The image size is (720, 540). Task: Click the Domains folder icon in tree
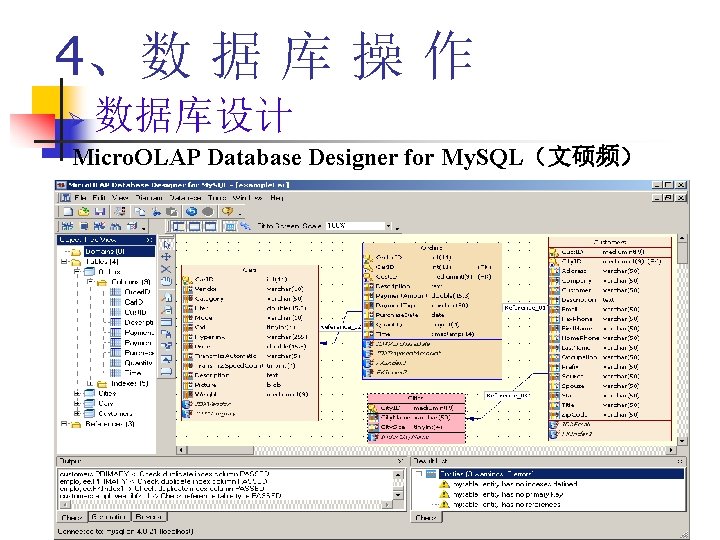76,252
